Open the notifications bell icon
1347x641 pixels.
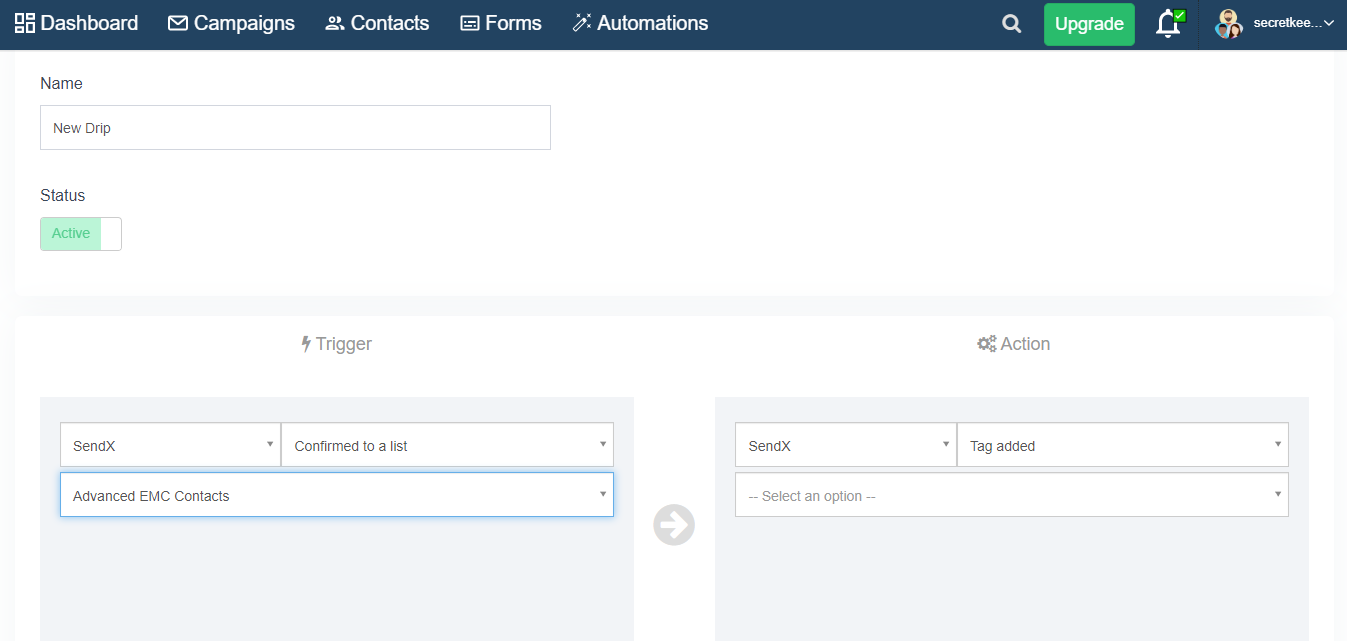tap(1169, 24)
